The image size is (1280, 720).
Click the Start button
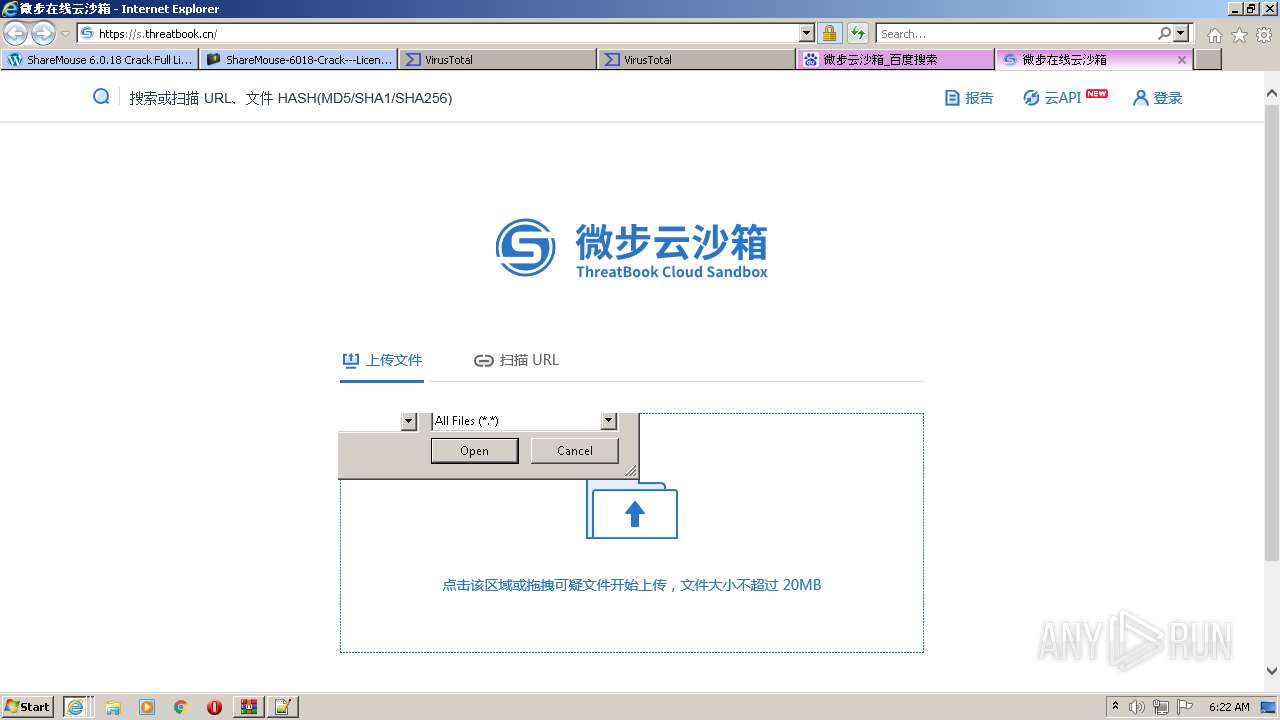28,707
